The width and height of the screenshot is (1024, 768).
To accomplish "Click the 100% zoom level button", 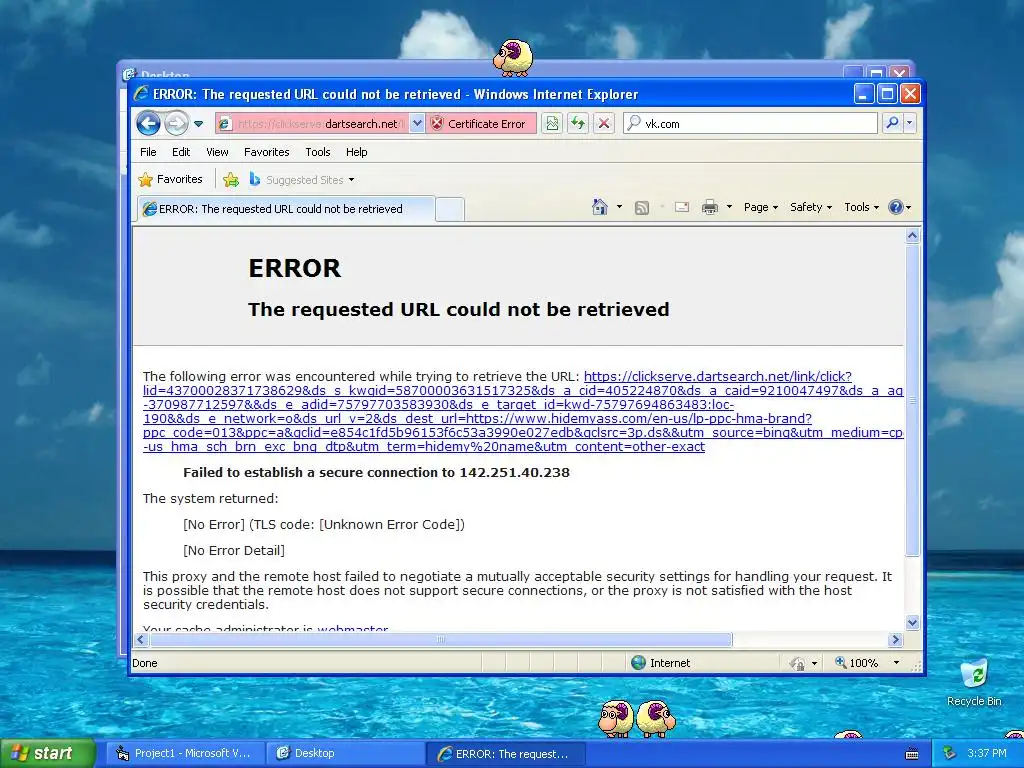I will pyautogui.click(x=856, y=663).
